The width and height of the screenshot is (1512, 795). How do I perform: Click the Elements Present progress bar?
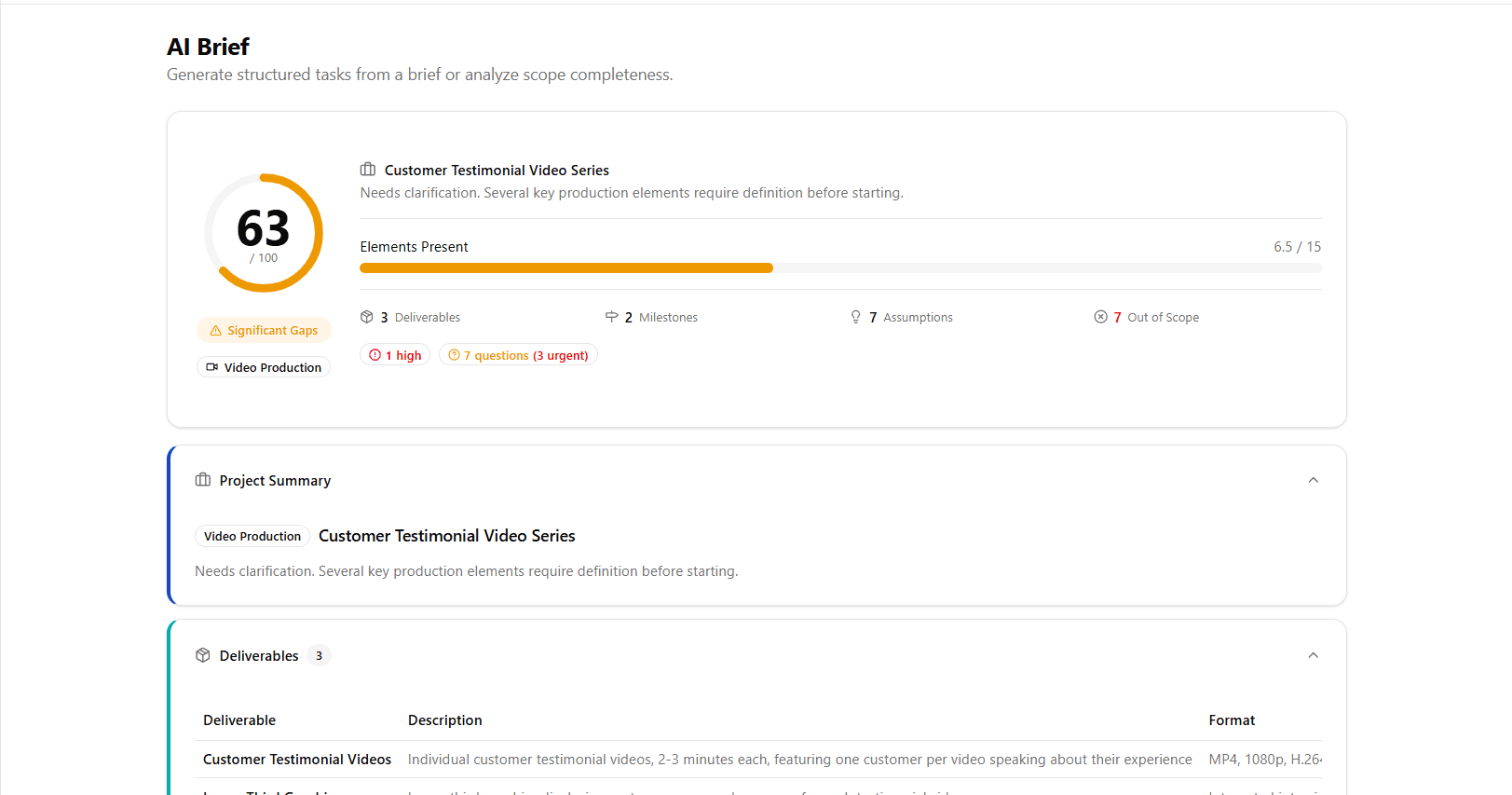click(840, 268)
